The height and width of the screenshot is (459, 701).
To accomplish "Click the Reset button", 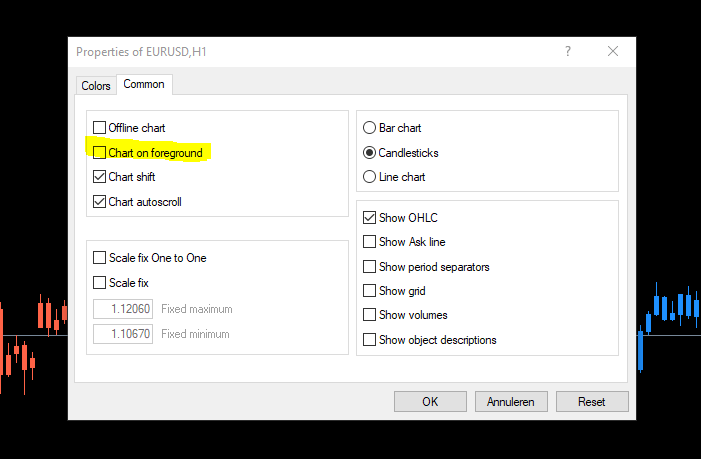I will tap(591, 402).
